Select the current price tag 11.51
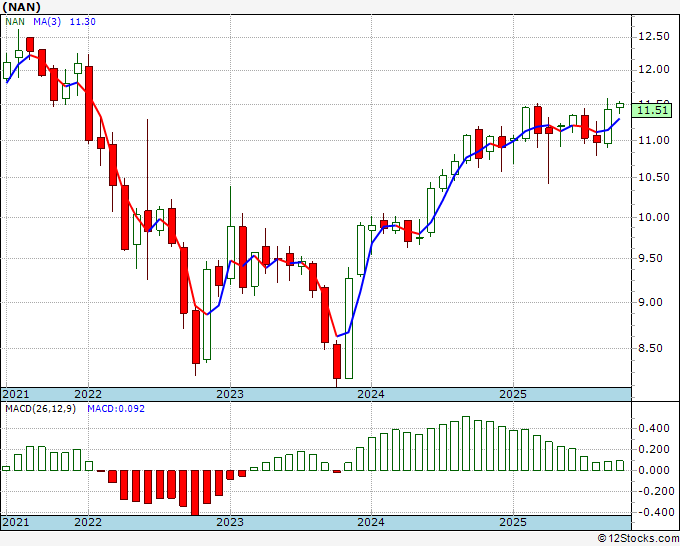The image size is (680, 546). coord(651,110)
